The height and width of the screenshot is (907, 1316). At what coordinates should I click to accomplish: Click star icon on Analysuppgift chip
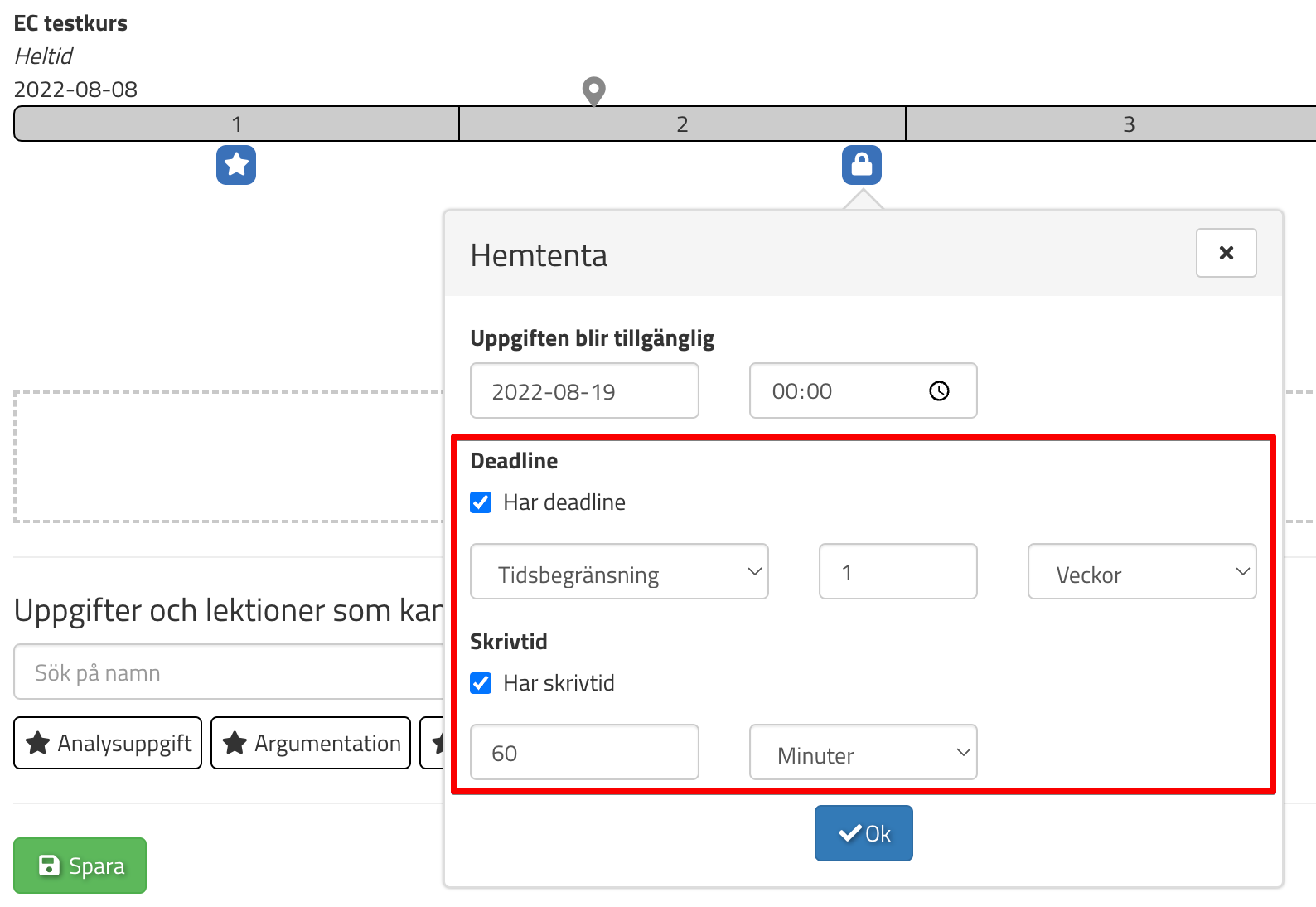38,743
